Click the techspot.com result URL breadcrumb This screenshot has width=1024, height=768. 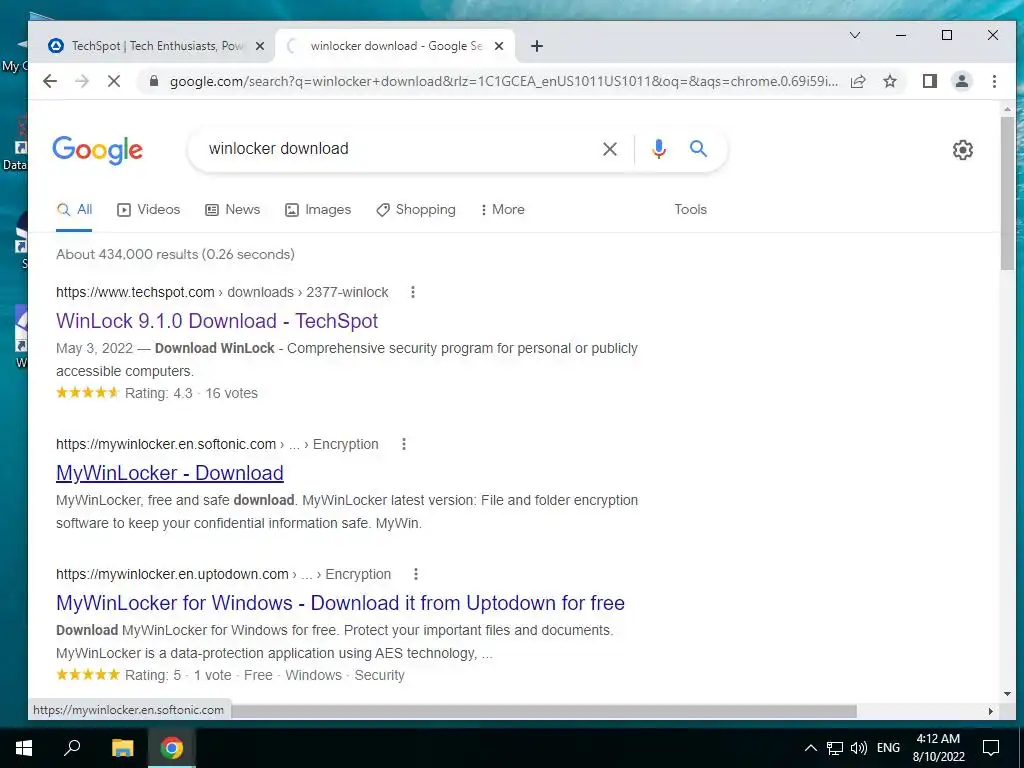[222, 292]
